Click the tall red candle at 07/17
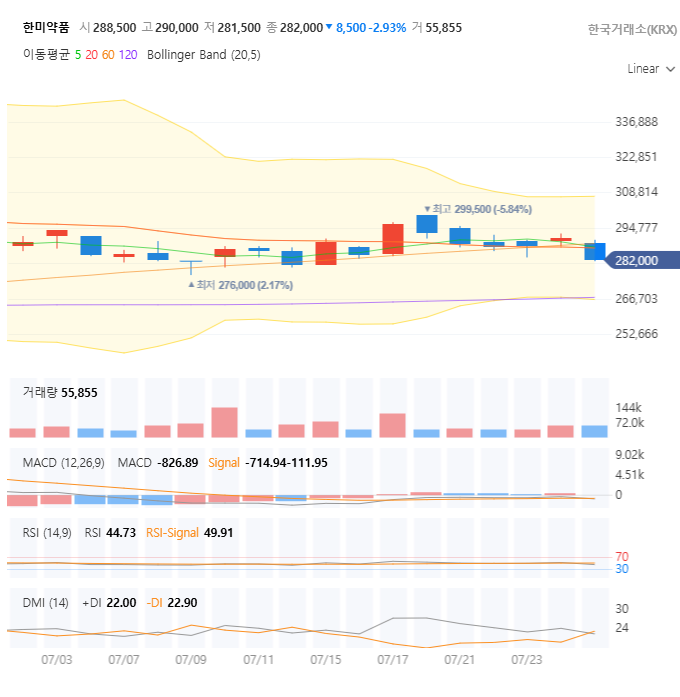Image resolution: width=680 pixels, height=697 pixels. click(393, 239)
